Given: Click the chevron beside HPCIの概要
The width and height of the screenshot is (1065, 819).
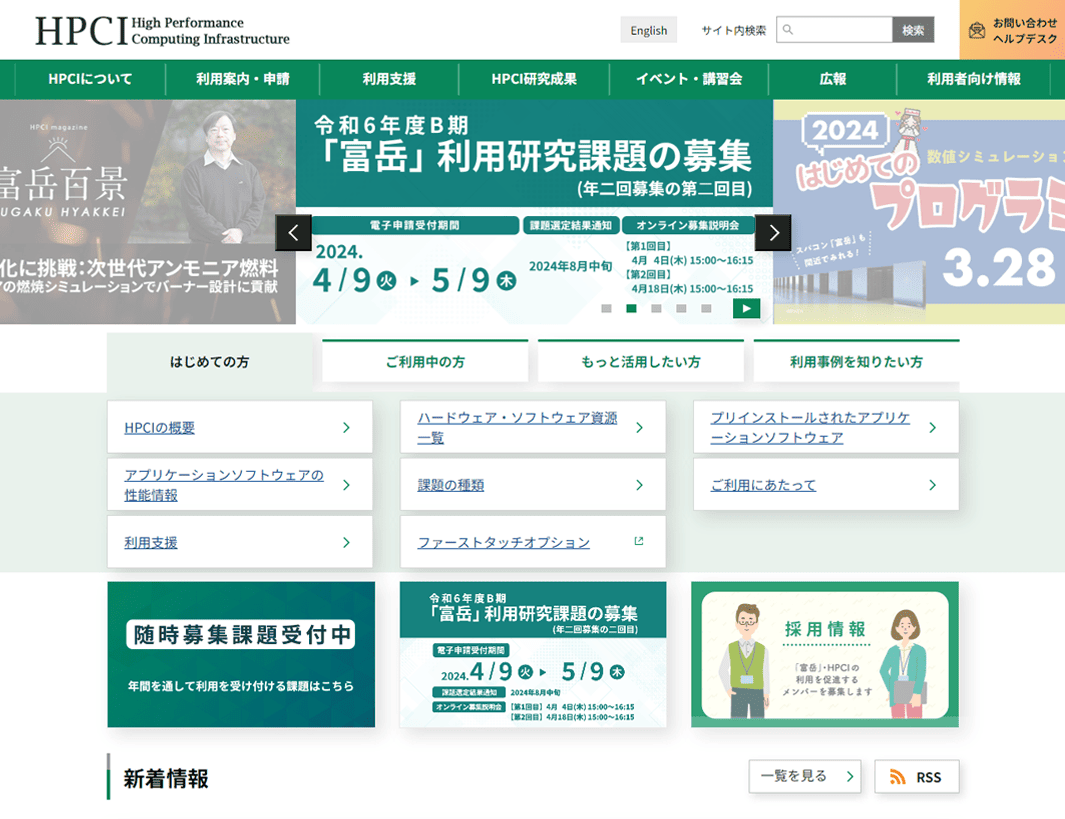Looking at the screenshot, I should [346, 427].
